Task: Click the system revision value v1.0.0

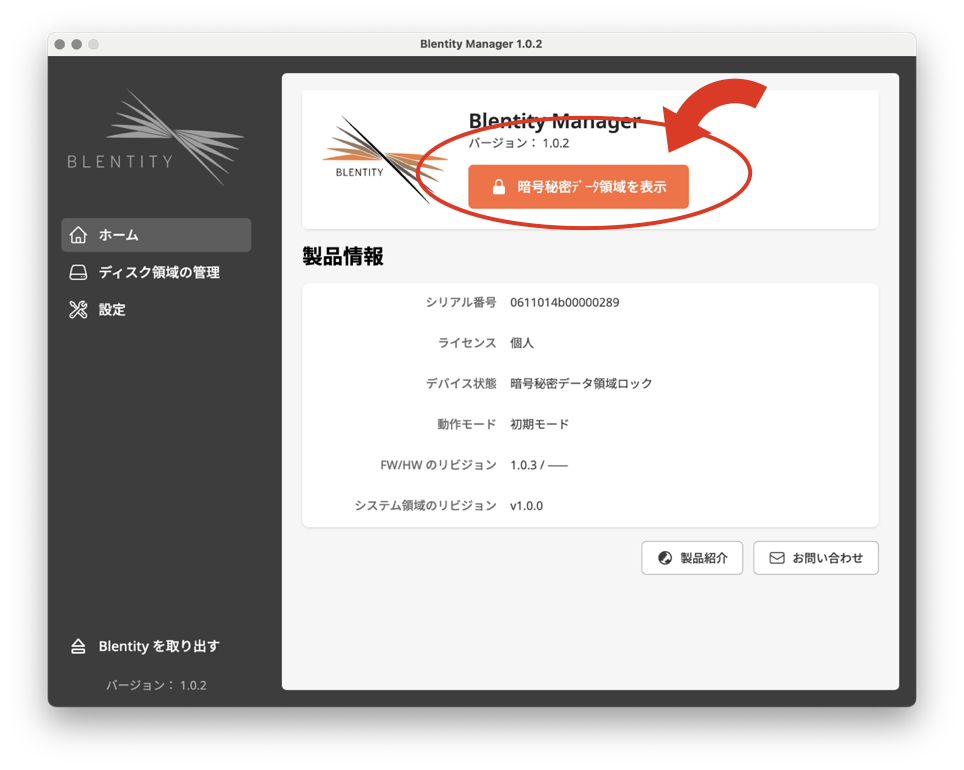Action: [x=526, y=506]
